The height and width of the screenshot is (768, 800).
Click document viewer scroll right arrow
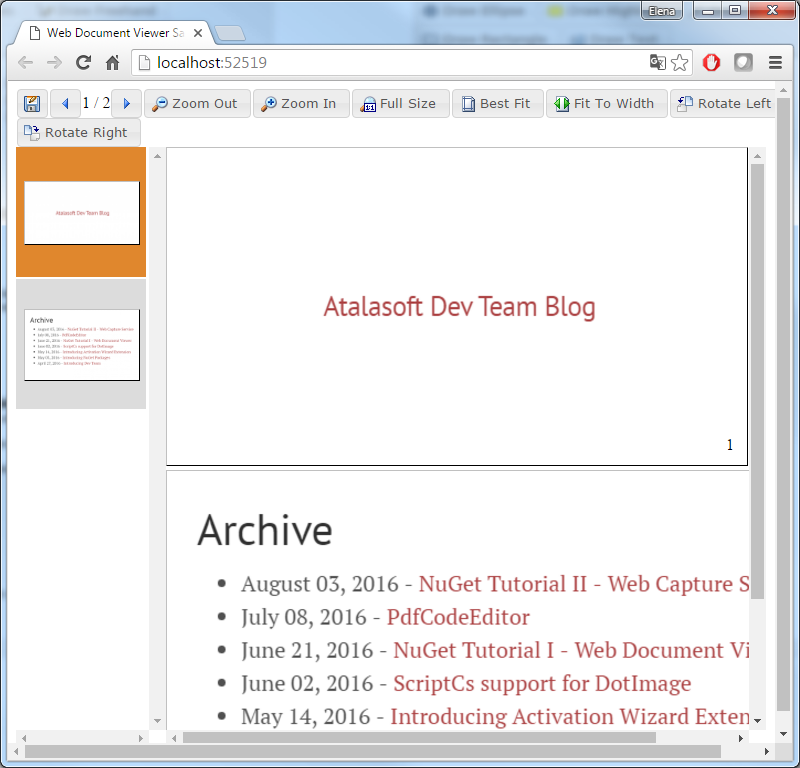coord(741,738)
